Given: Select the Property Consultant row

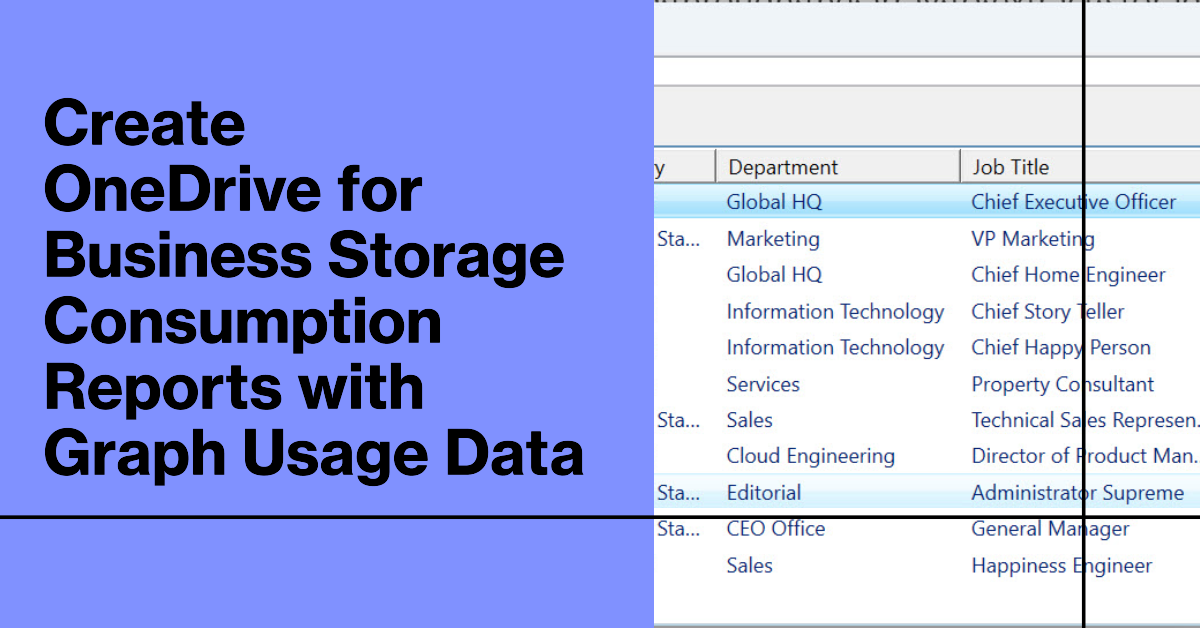Looking at the screenshot, I should pos(1062,384).
